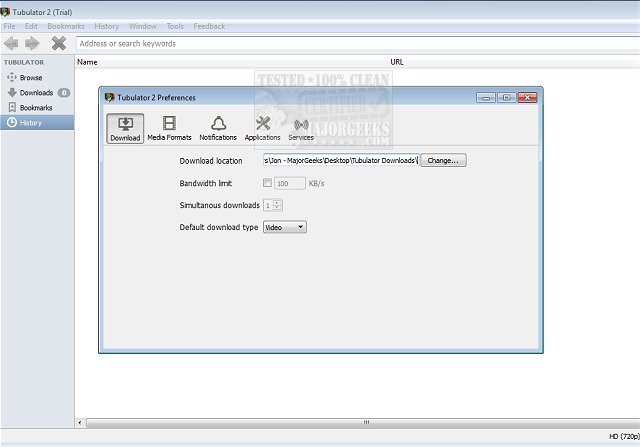Click the horizontal scrollbar thumb
640x447 pixels.
tap(363, 423)
